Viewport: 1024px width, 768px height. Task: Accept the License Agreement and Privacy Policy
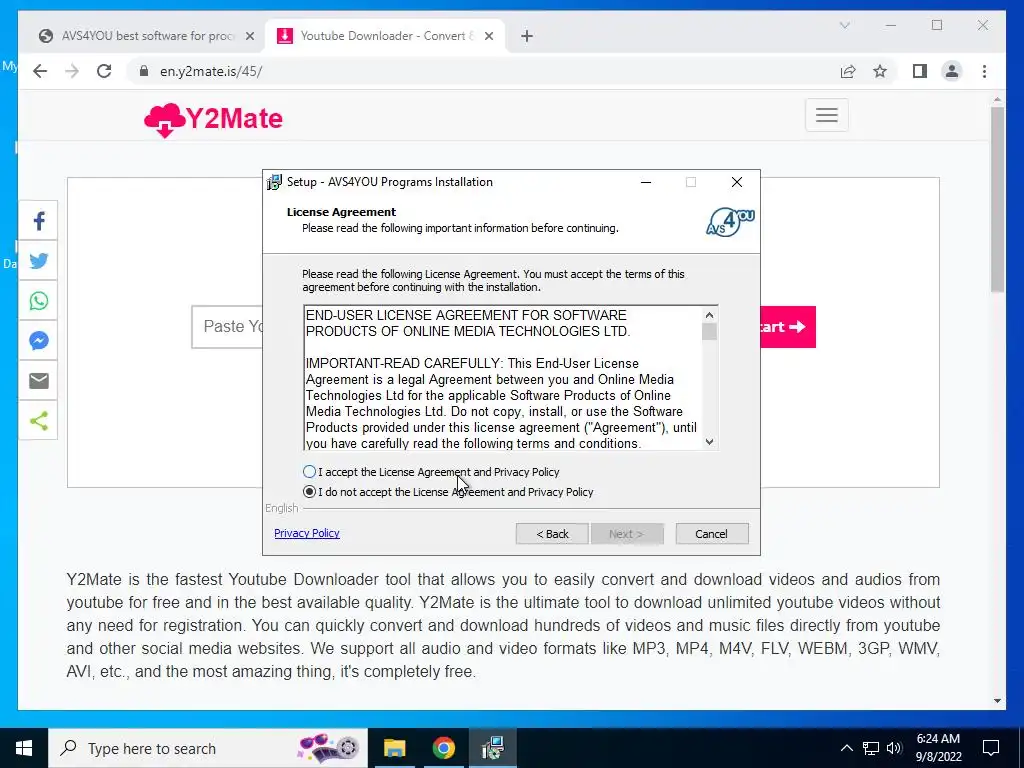pos(431,472)
